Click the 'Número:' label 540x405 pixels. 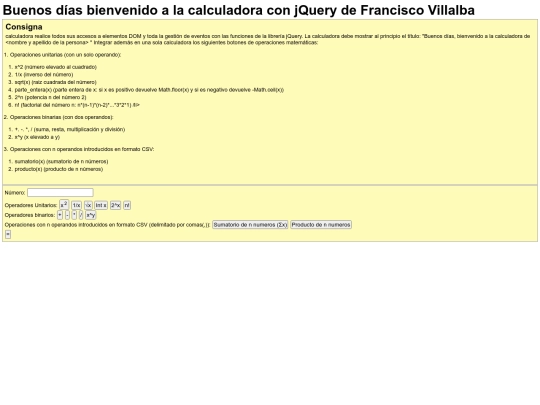[15, 193]
